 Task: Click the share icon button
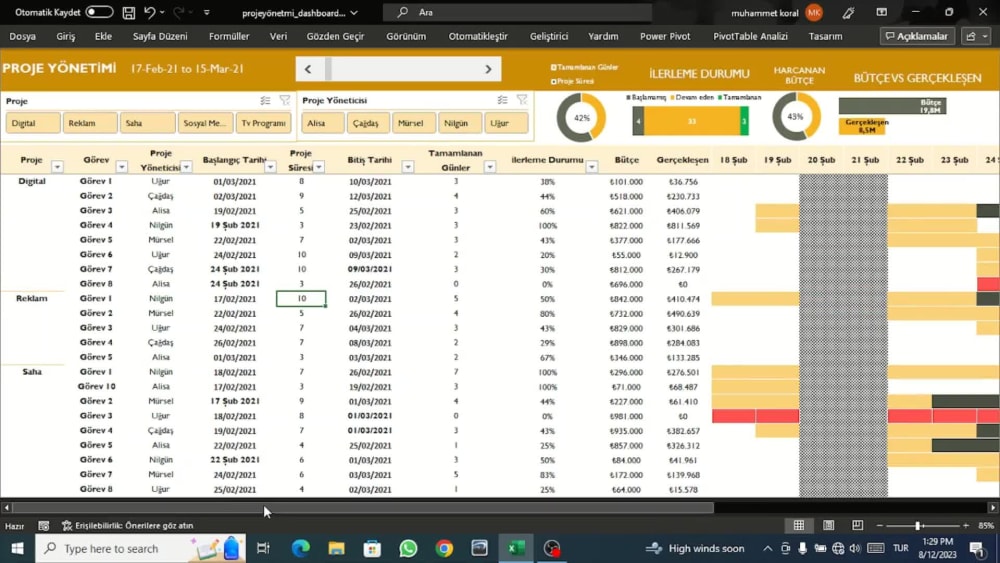point(976,36)
